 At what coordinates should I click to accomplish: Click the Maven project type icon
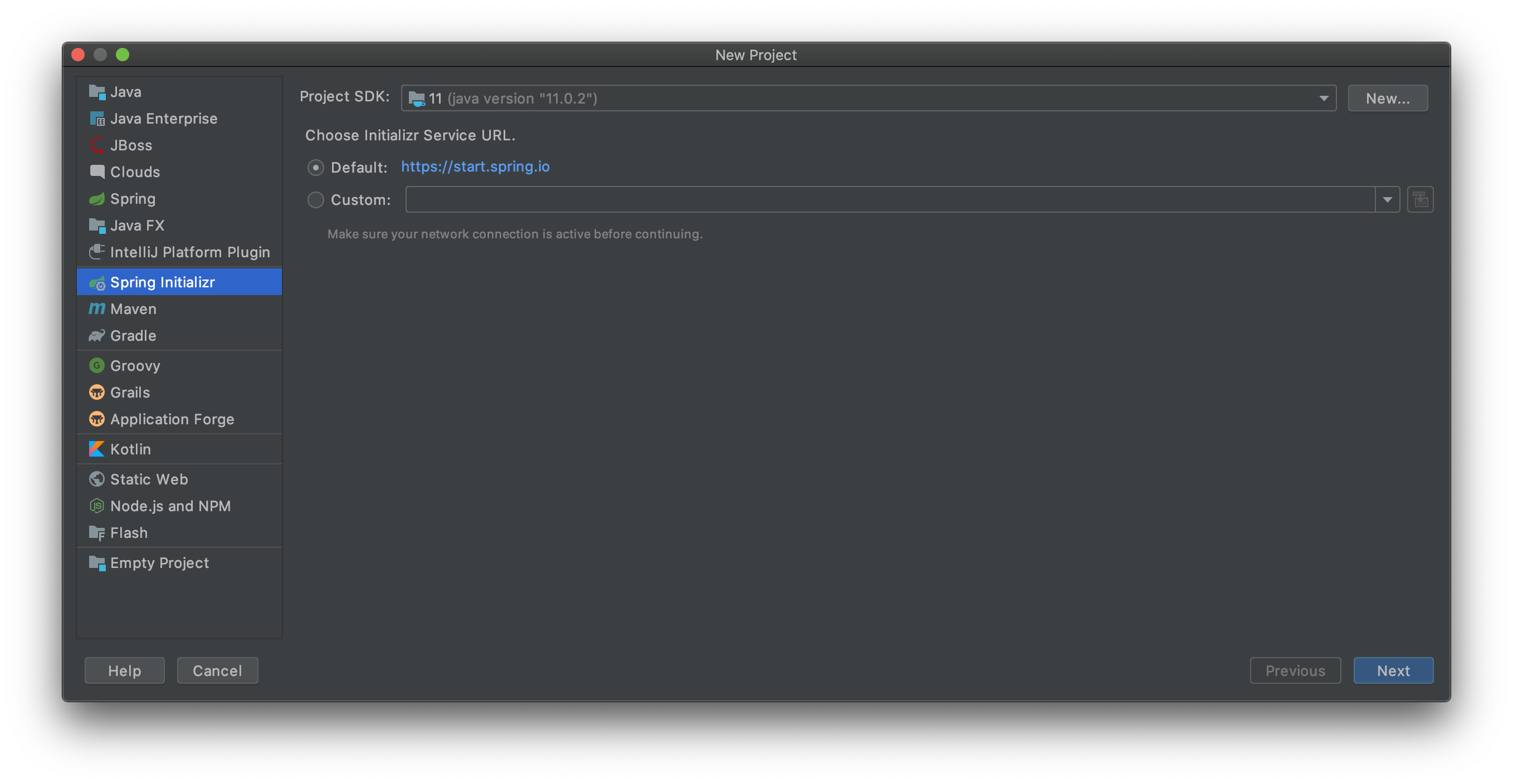coord(96,309)
